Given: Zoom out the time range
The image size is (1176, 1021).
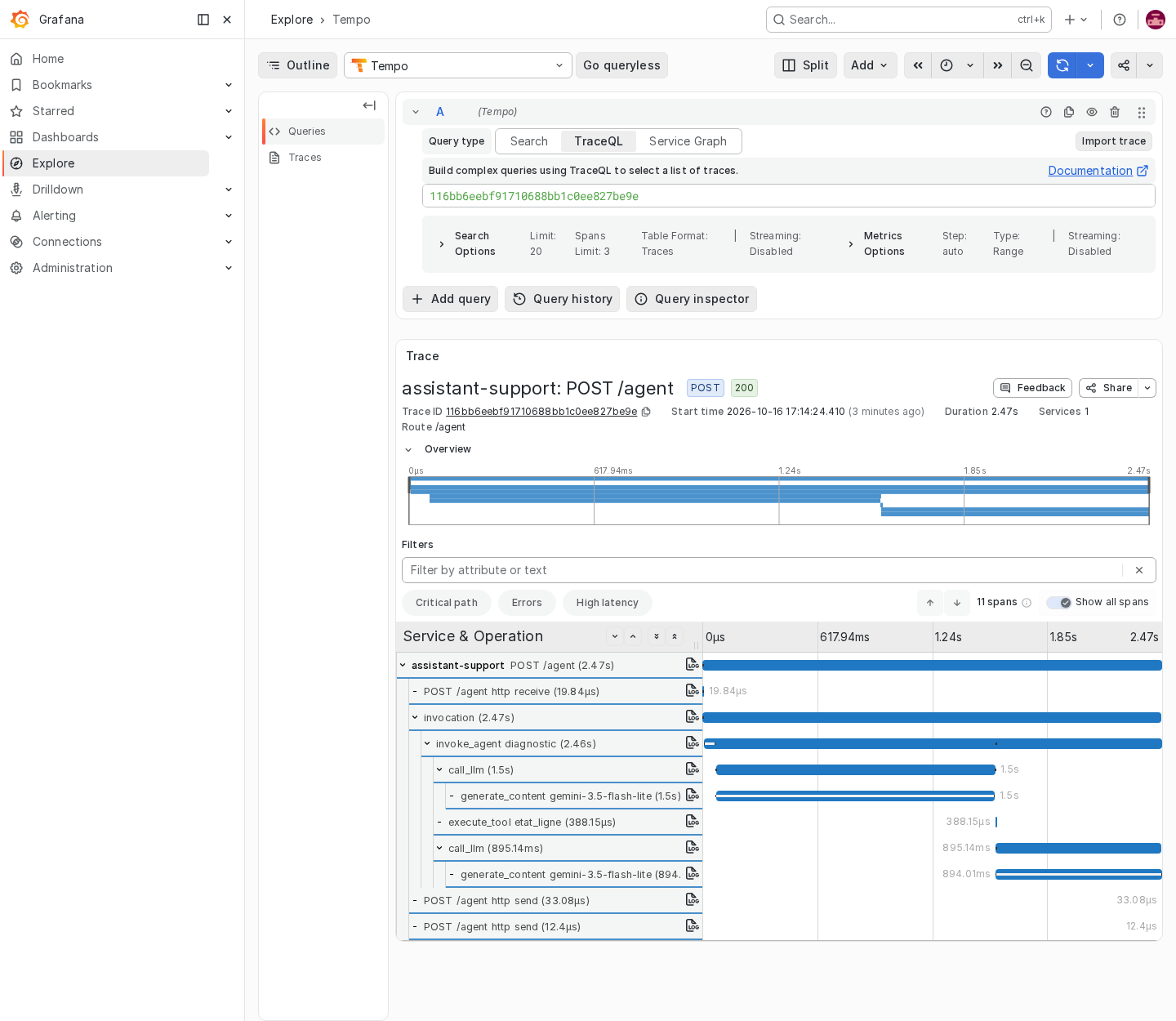Looking at the screenshot, I should click(1027, 65).
